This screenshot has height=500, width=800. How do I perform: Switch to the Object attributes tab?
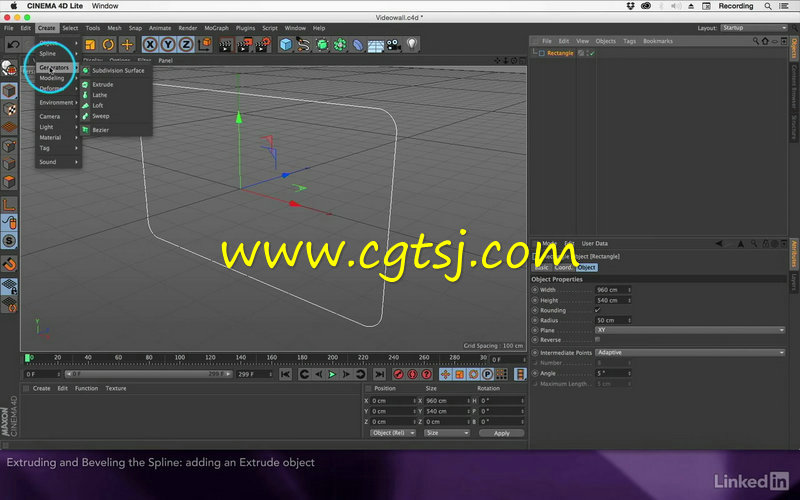click(586, 267)
